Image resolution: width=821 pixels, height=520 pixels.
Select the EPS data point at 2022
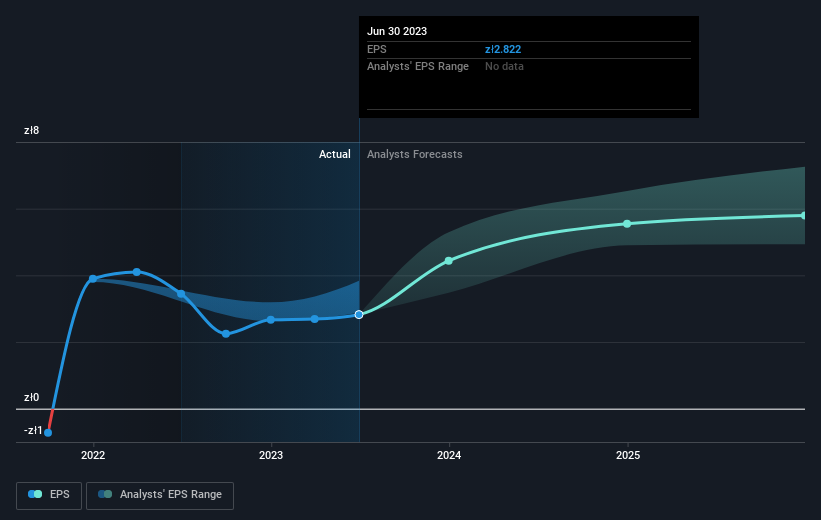pos(93,279)
